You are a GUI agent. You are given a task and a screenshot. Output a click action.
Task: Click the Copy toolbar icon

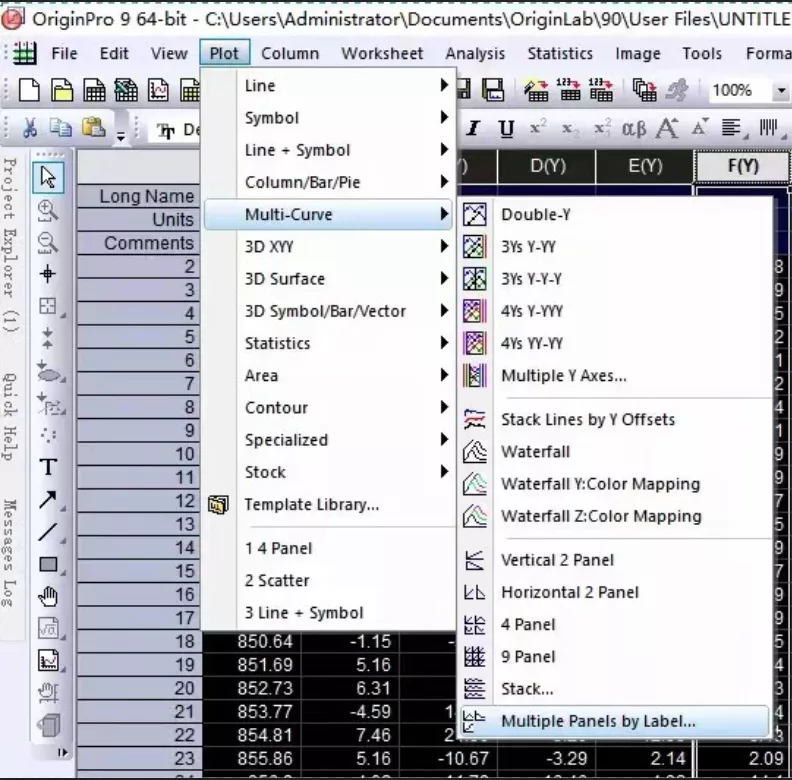tap(61, 128)
